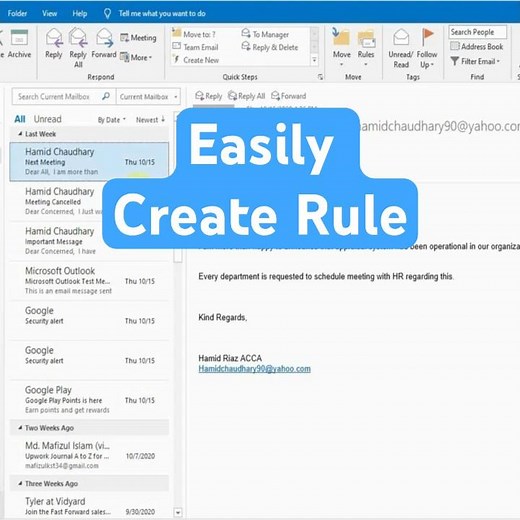Viewport: 520px width, 520px height.
Task: Collapse the Three Weeks Ago group
Action: click(x=20, y=483)
